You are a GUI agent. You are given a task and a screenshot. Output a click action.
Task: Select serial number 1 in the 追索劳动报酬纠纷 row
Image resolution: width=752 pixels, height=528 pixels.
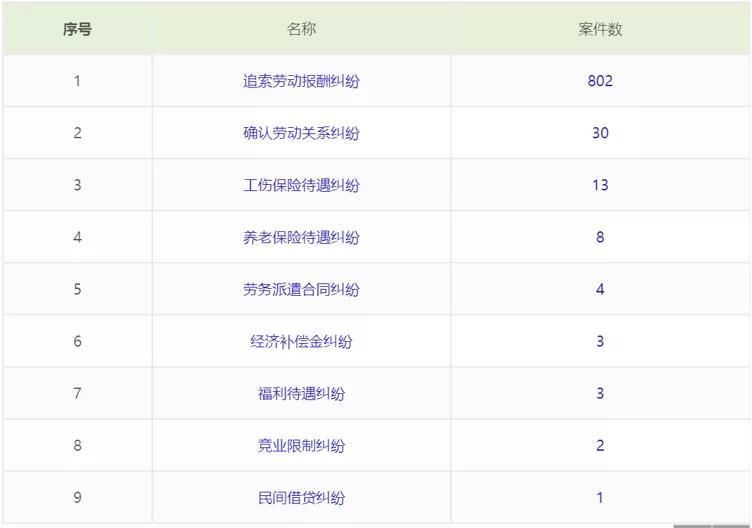77,81
